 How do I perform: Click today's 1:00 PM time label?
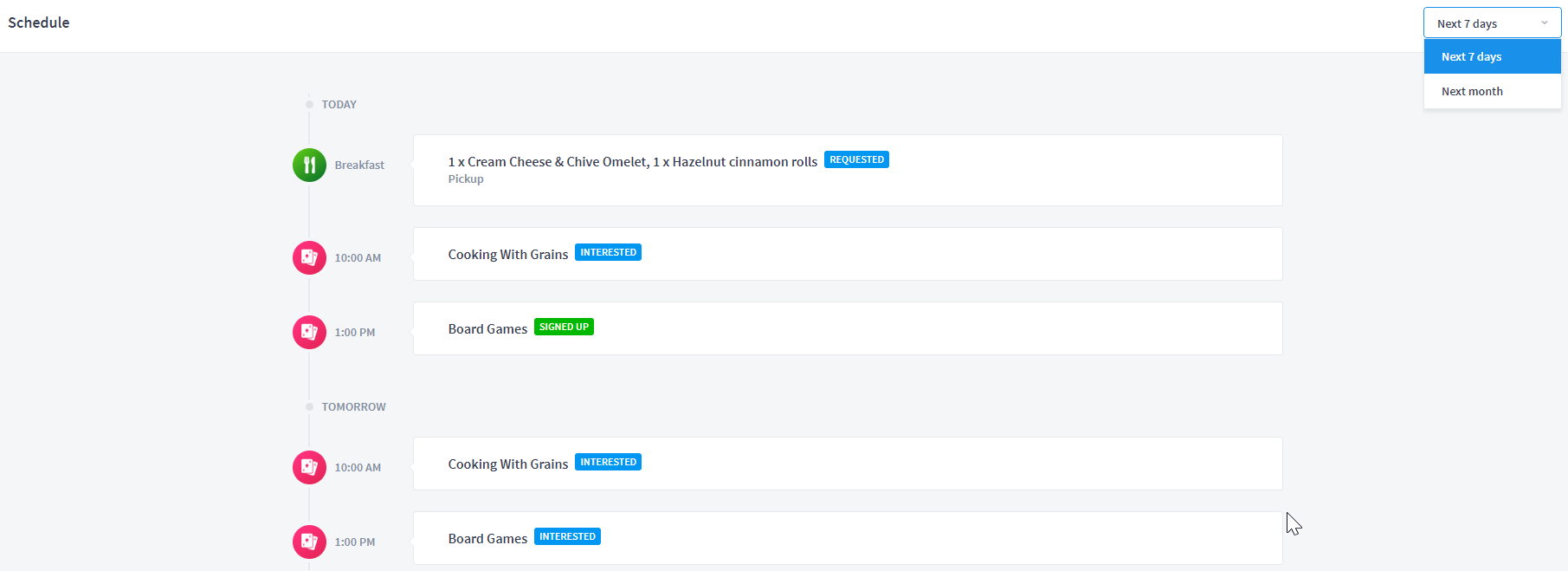pyautogui.click(x=355, y=332)
